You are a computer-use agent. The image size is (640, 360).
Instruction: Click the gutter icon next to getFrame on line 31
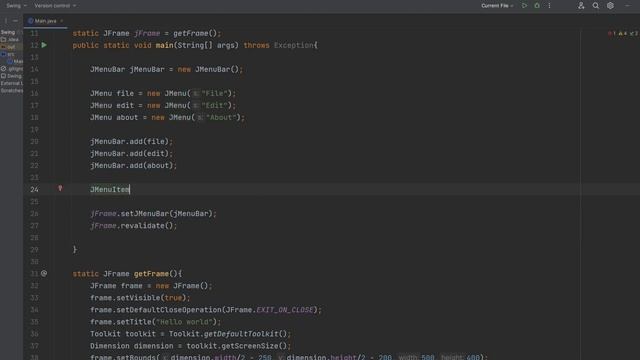tap(44, 273)
